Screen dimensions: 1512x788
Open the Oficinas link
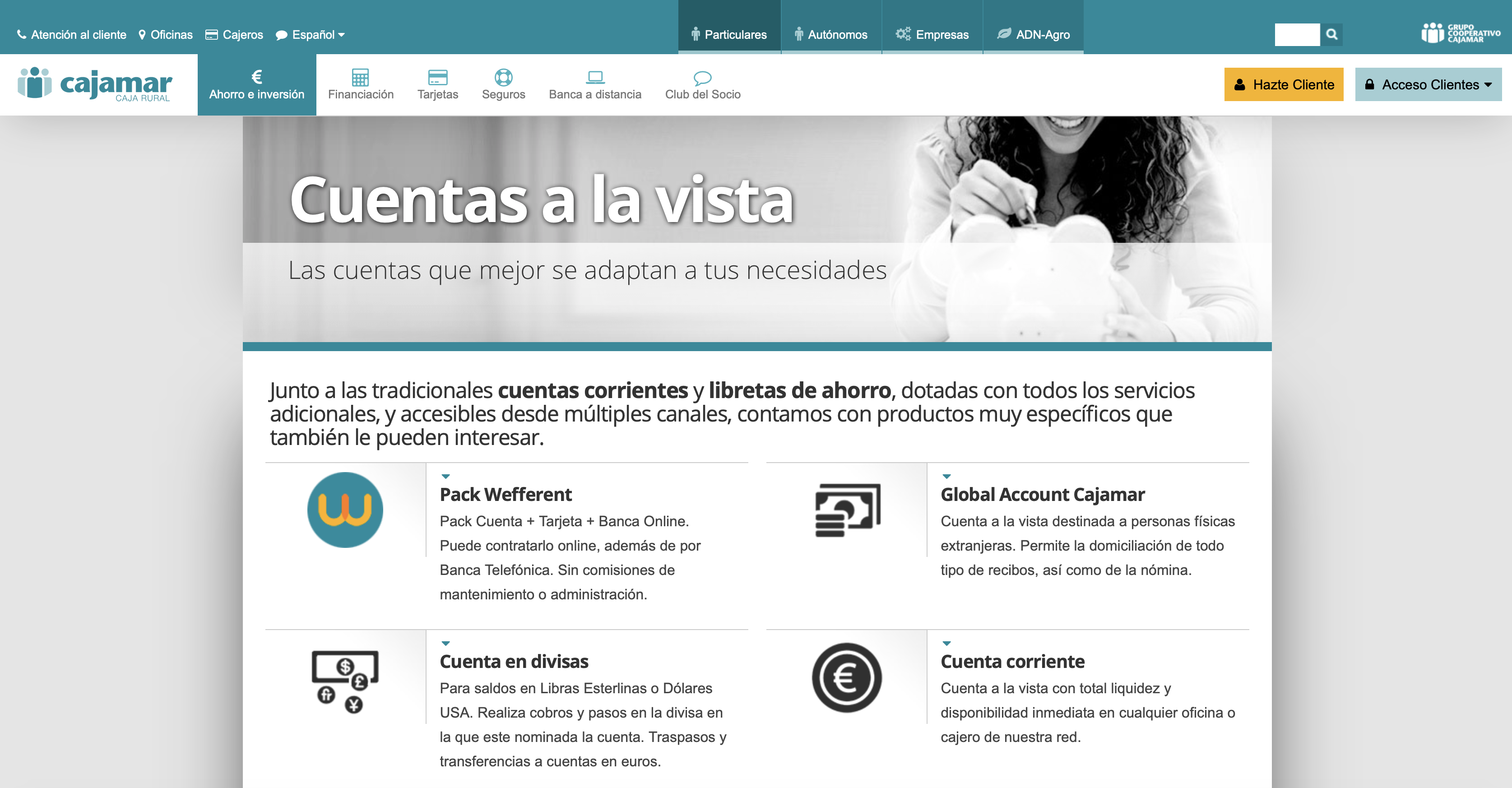pyautogui.click(x=166, y=35)
